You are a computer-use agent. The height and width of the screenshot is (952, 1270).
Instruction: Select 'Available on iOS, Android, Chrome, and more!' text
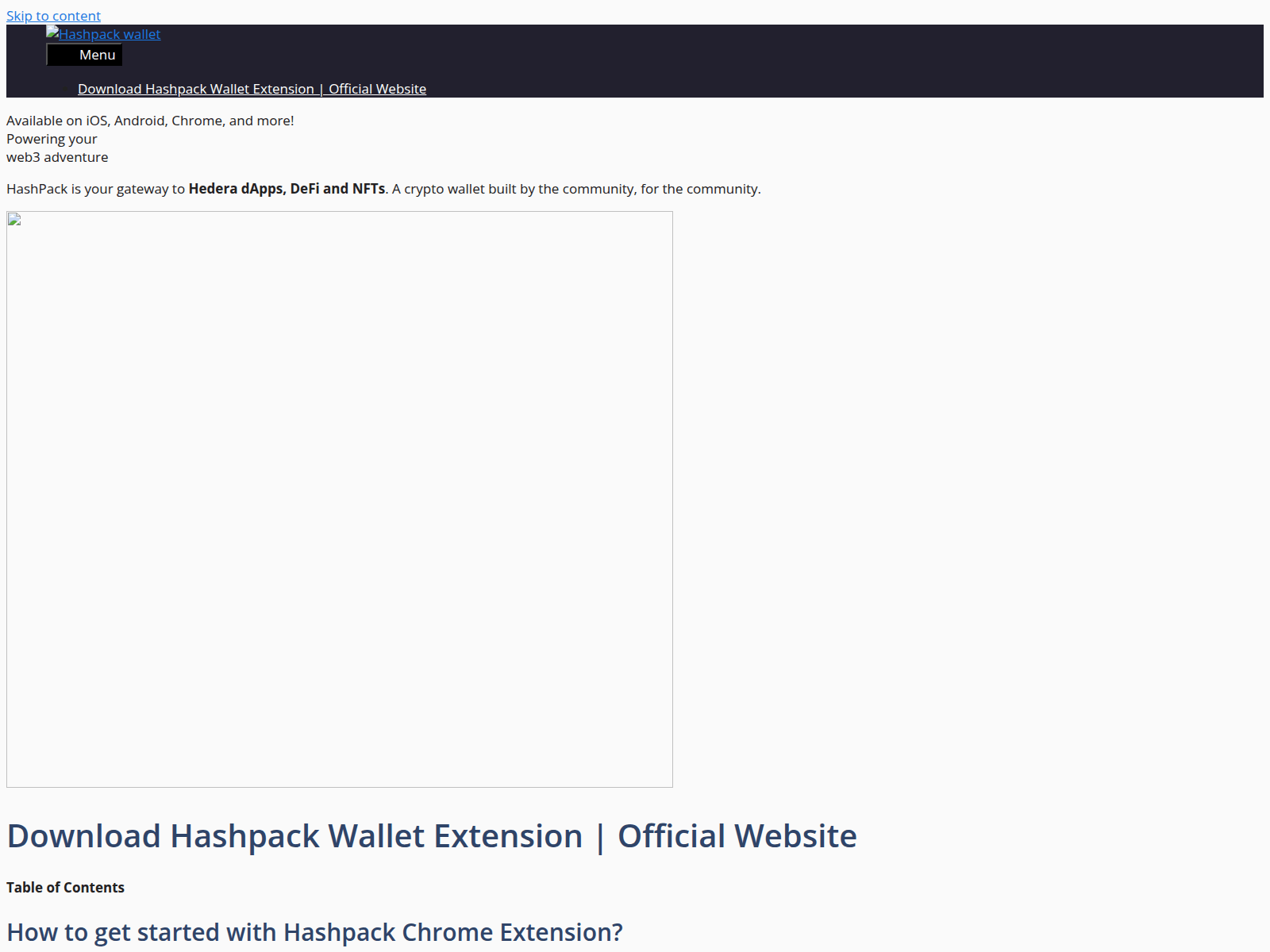150,121
